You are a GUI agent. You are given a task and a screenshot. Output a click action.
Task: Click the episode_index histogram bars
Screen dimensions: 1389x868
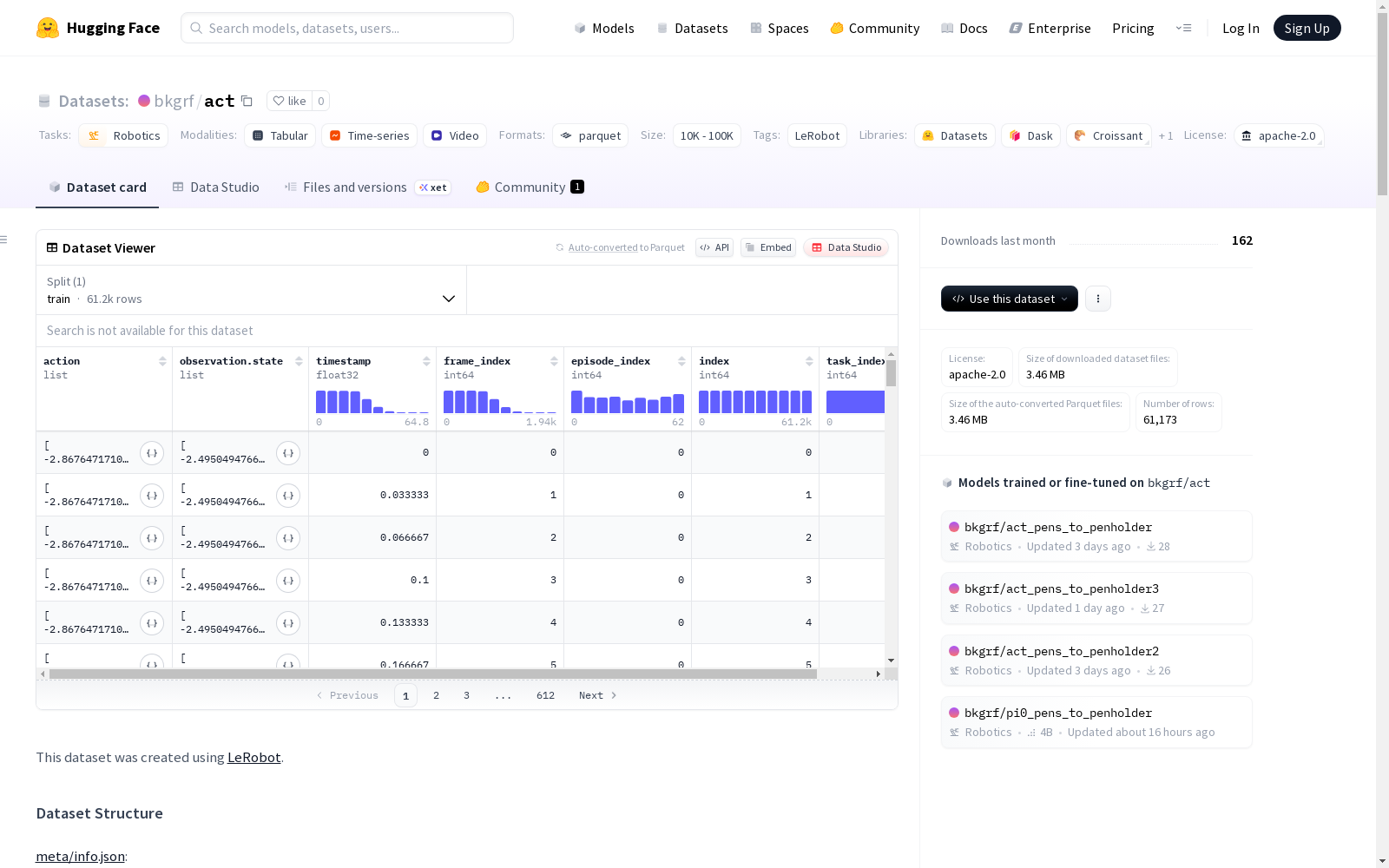tap(628, 401)
